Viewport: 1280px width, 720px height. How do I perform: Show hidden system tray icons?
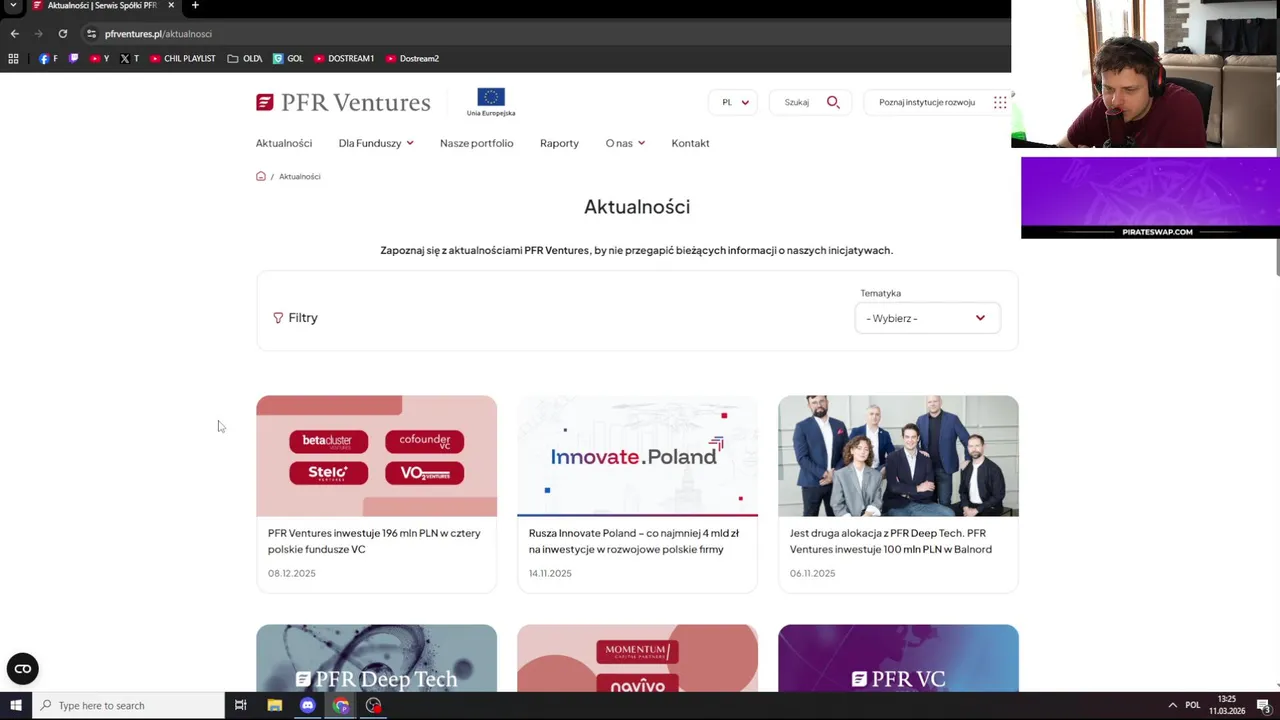(x=1172, y=705)
